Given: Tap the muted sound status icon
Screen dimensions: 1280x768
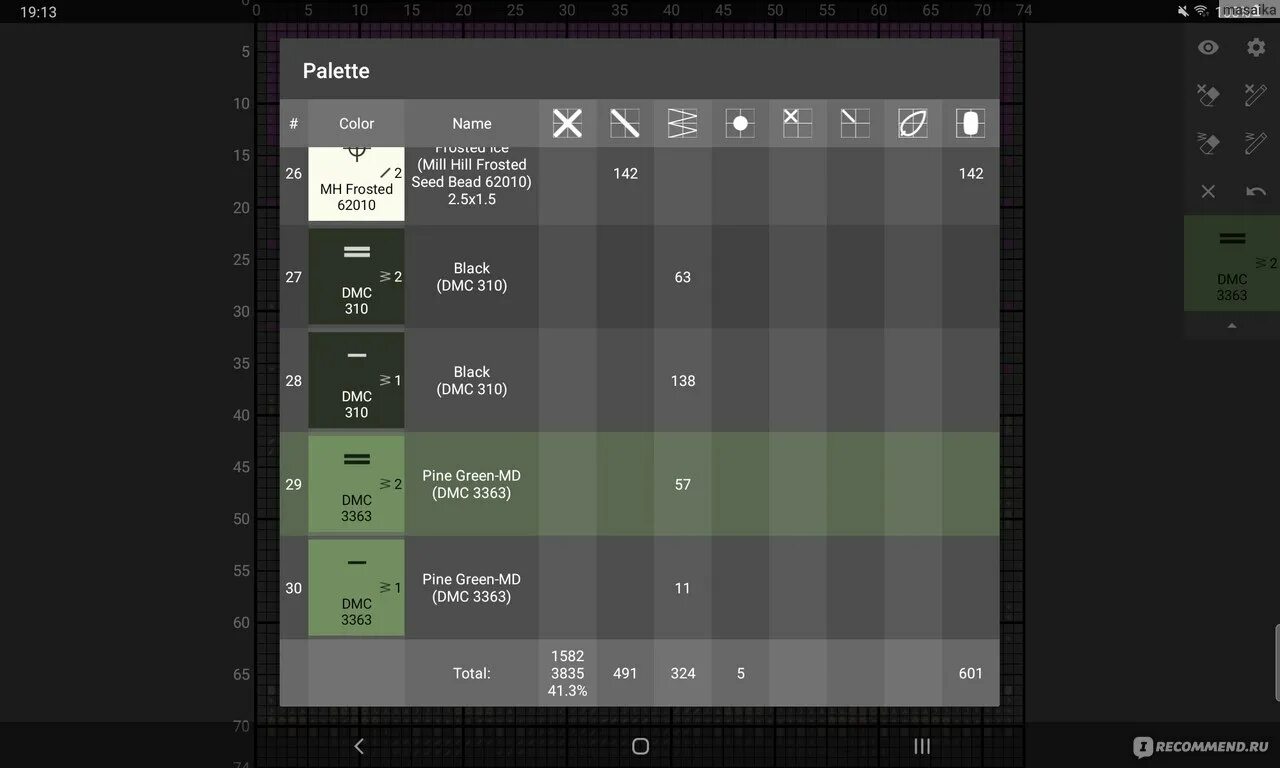Looking at the screenshot, I should [x=1184, y=12].
